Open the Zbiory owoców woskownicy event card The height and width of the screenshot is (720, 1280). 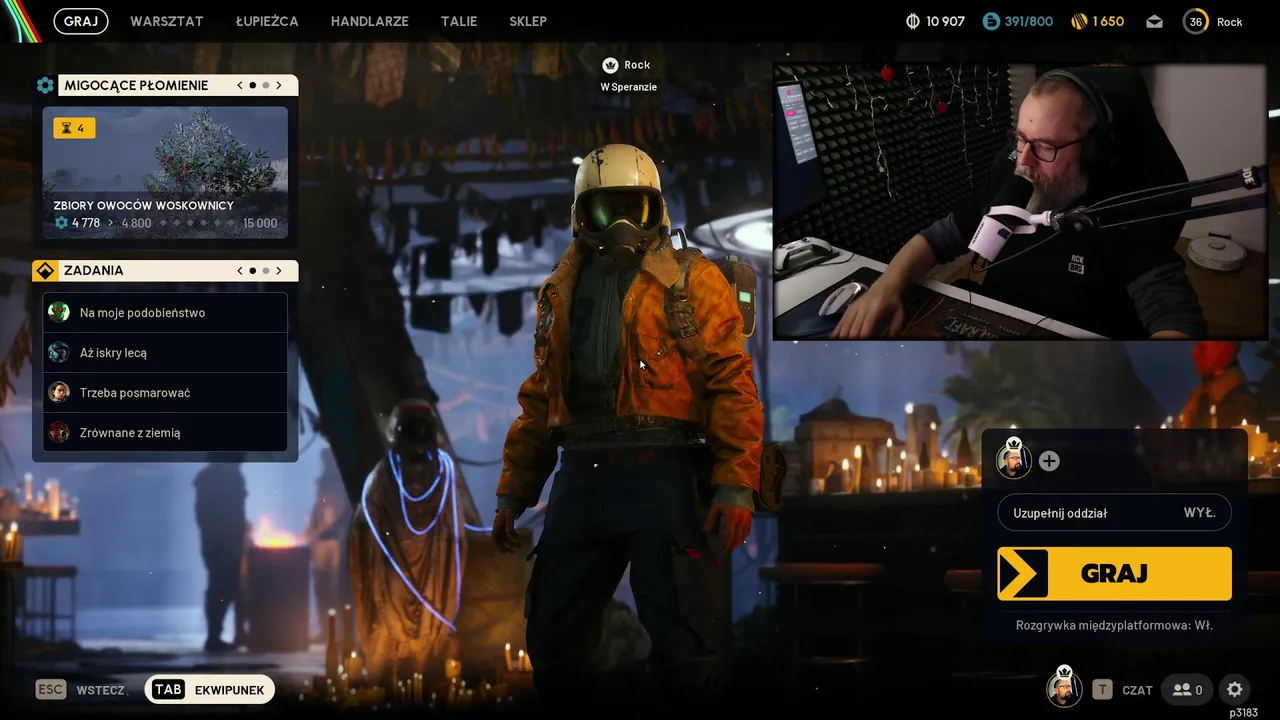(x=165, y=172)
